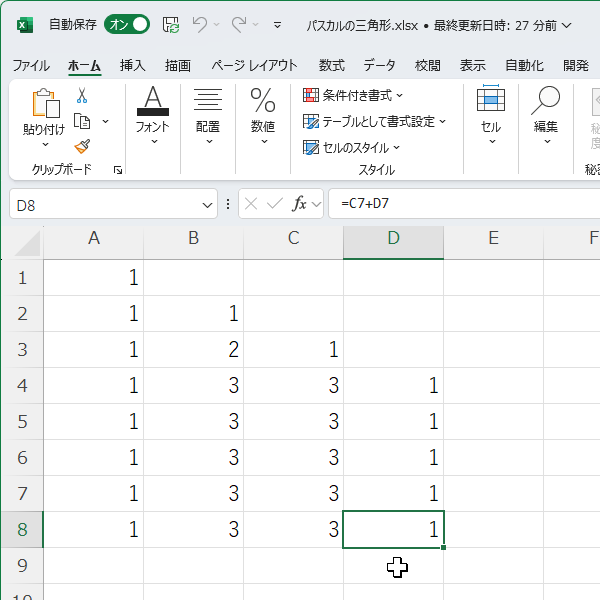Click the save icon in title bar
The image size is (600, 600).
tap(171, 24)
